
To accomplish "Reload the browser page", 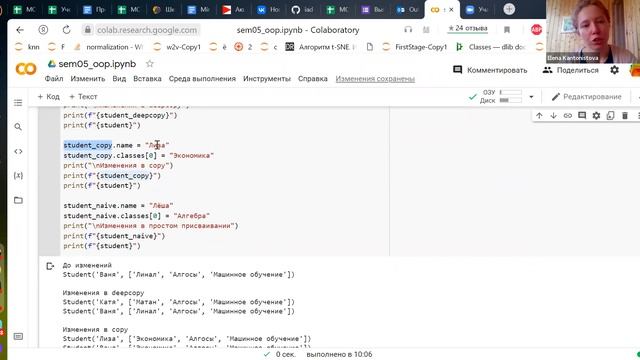I will [x=66, y=30].
